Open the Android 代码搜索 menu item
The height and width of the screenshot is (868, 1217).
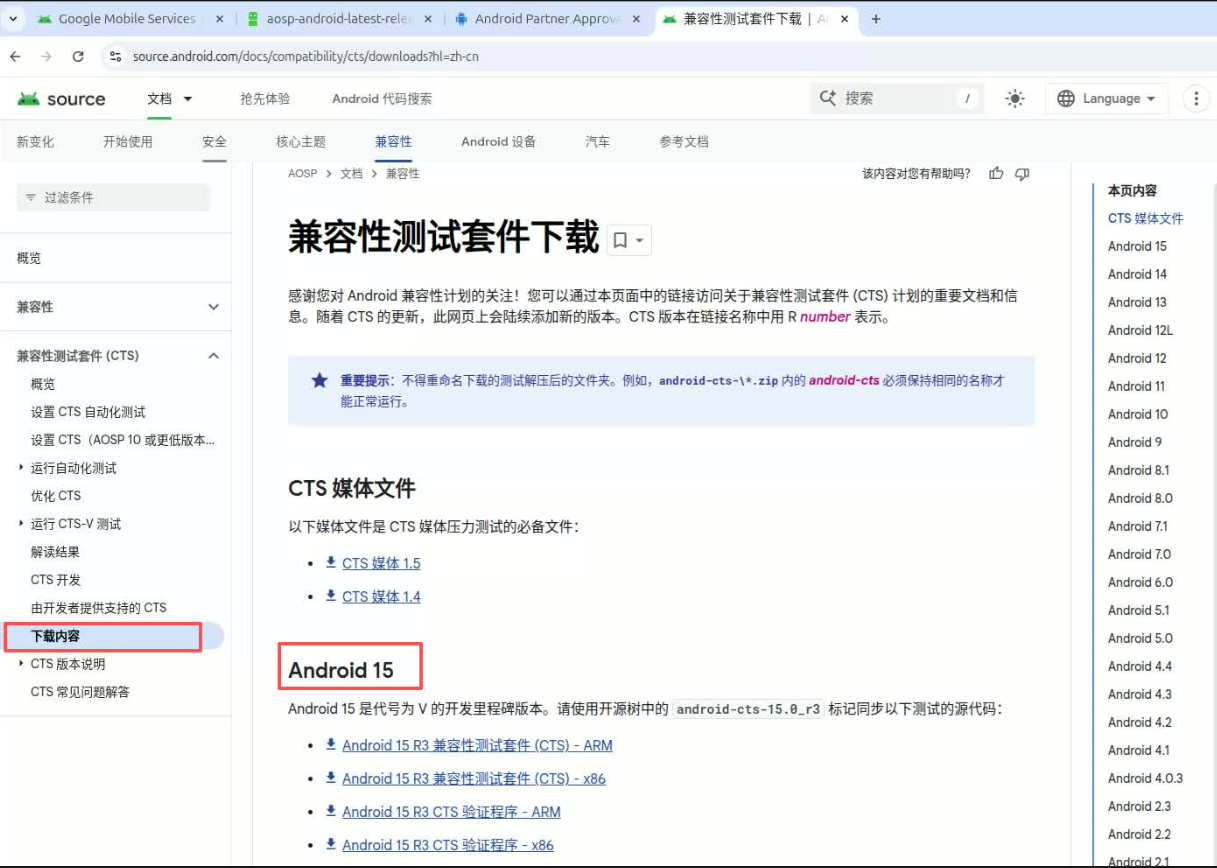tap(382, 99)
